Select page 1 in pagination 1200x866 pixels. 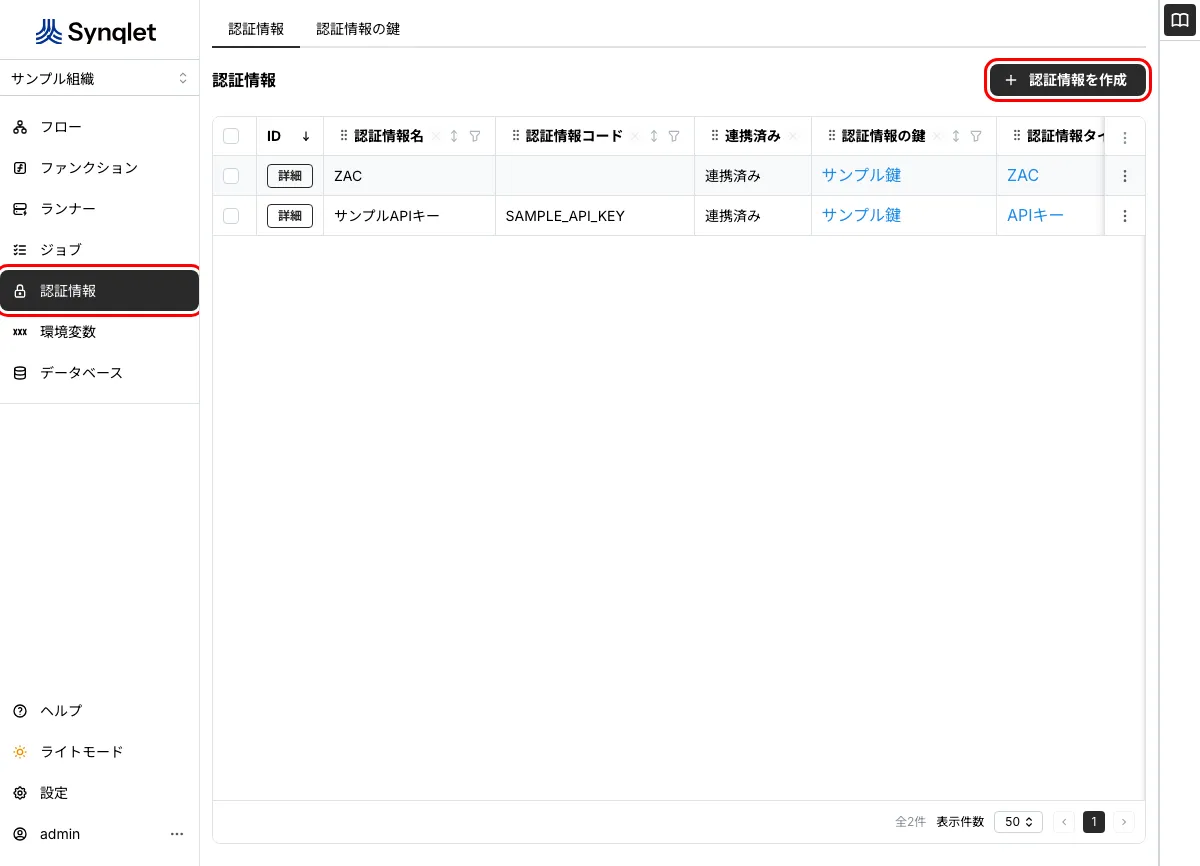[x=1094, y=822]
